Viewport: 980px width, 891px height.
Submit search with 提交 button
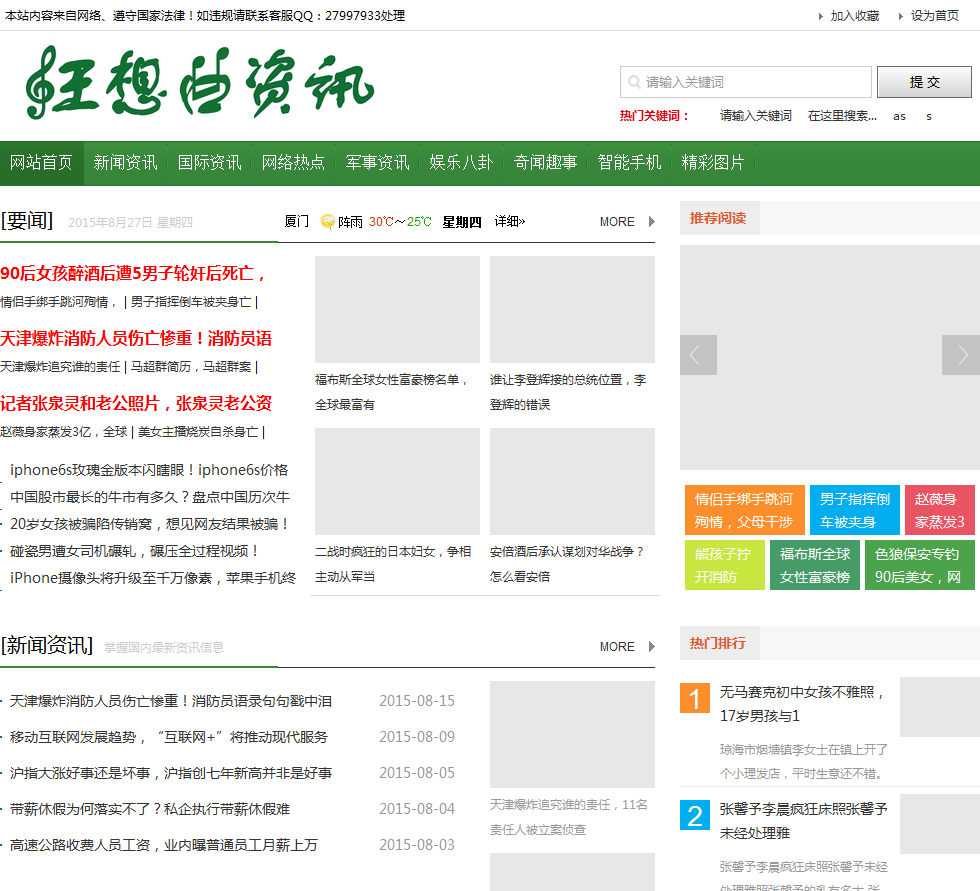click(924, 82)
